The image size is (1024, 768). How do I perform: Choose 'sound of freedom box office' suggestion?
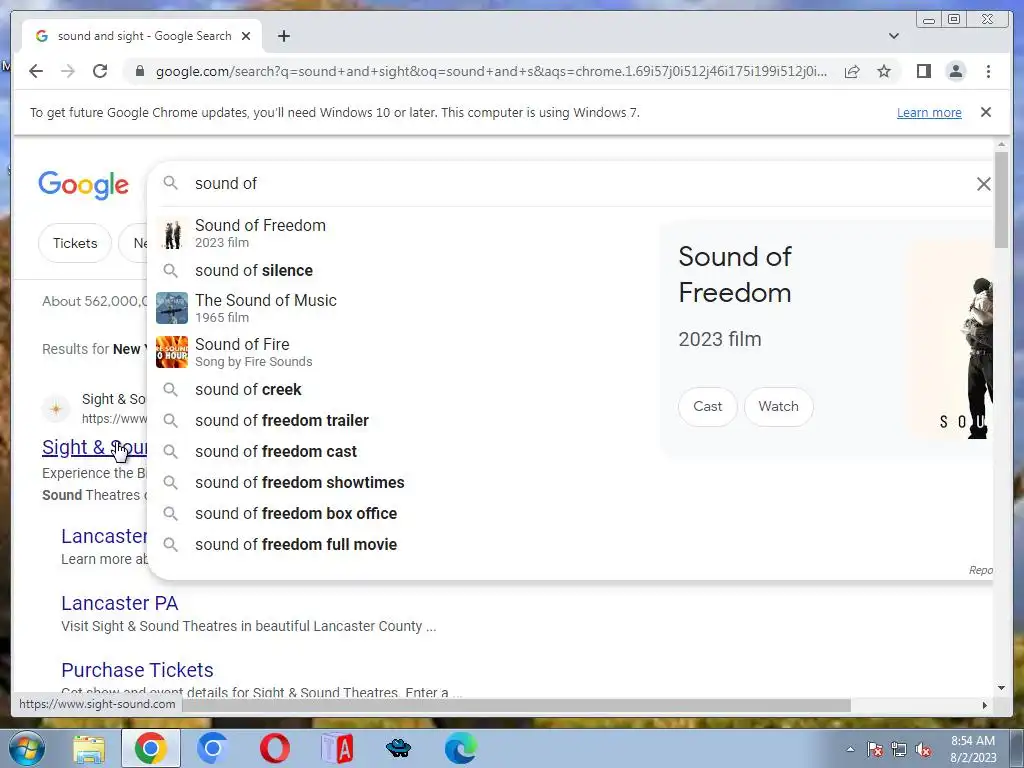click(x=405, y=513)
